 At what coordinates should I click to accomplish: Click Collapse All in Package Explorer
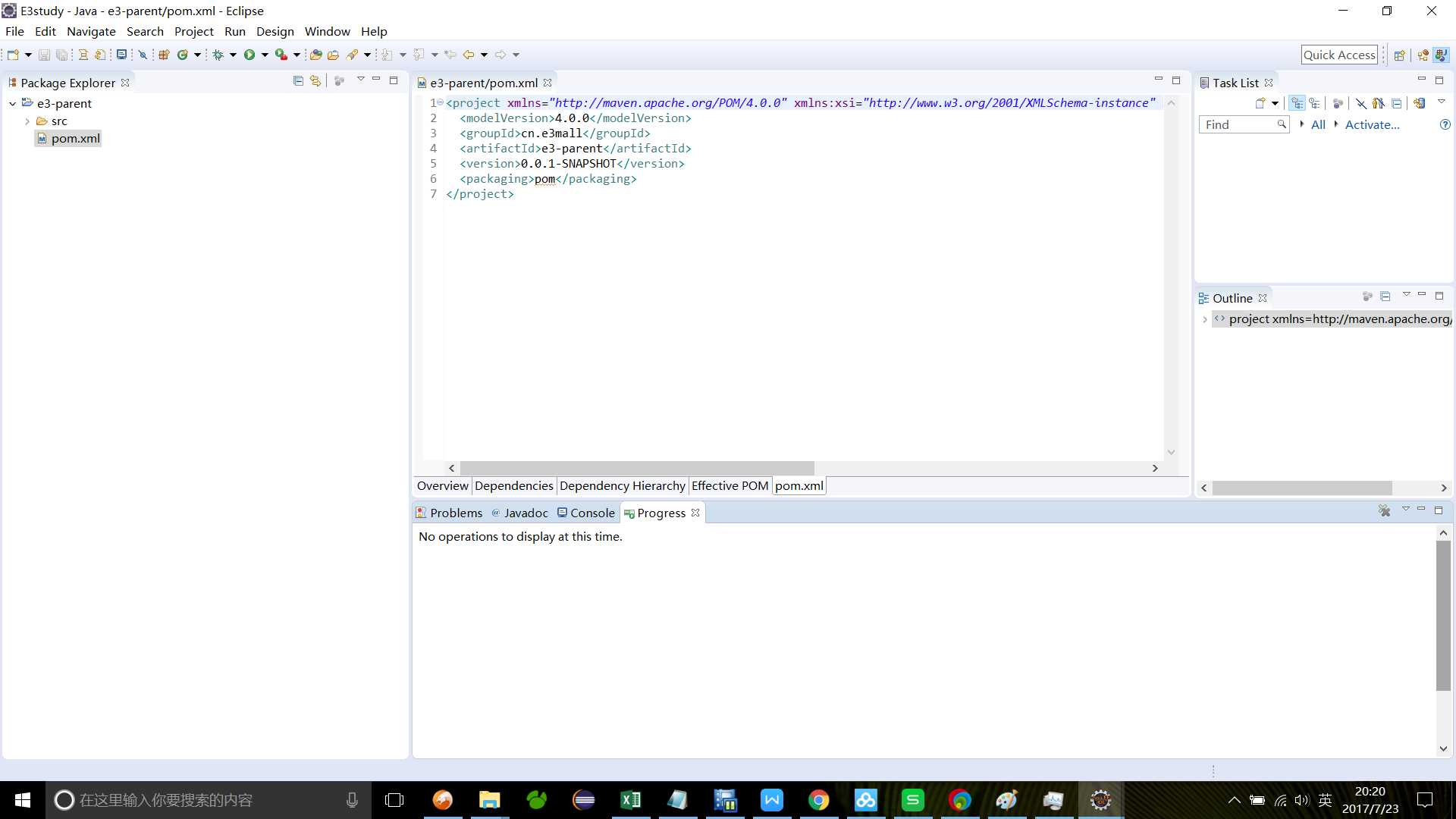coord(298,81)
